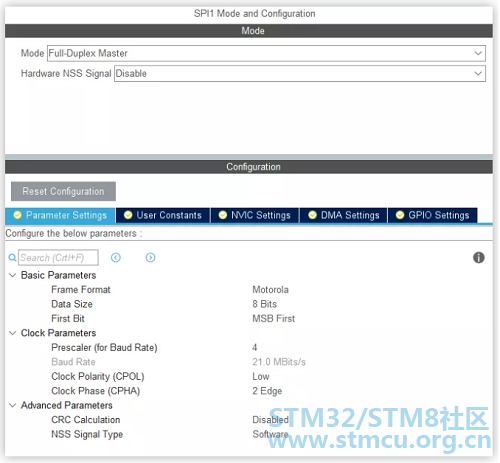Focus the Search (Ctrl+F) field

[58, 258]
